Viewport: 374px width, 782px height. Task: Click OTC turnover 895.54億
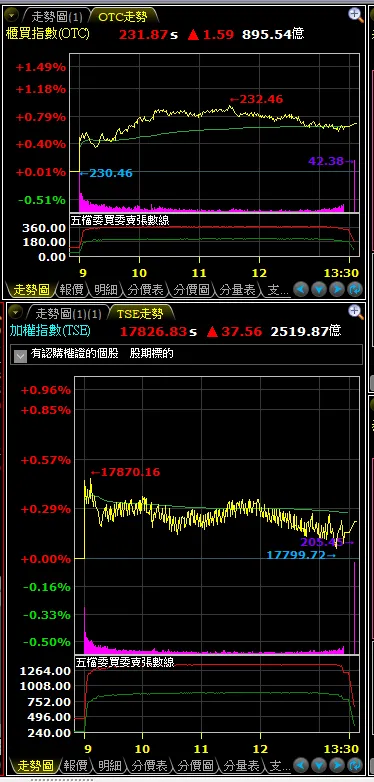pyautogui.click(x=273, y=34)
